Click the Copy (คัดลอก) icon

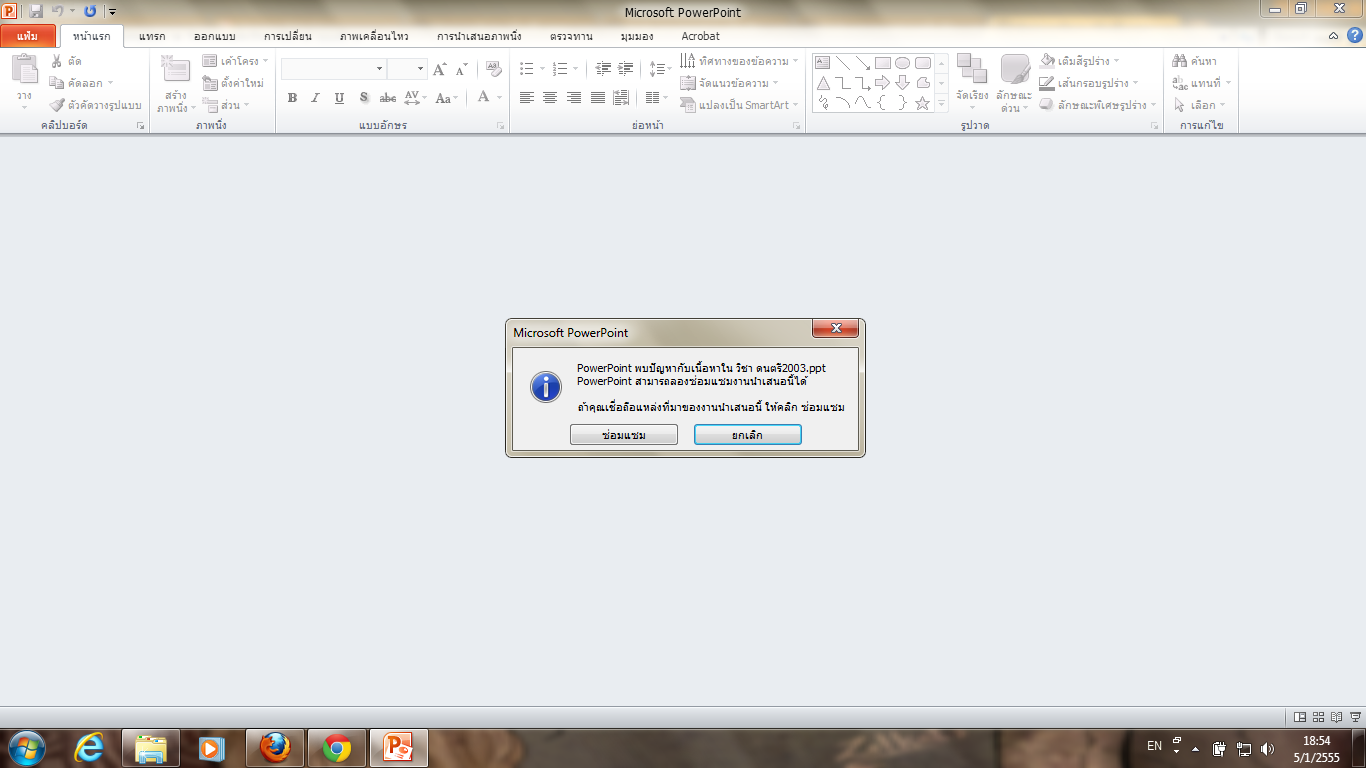point(57,83)
